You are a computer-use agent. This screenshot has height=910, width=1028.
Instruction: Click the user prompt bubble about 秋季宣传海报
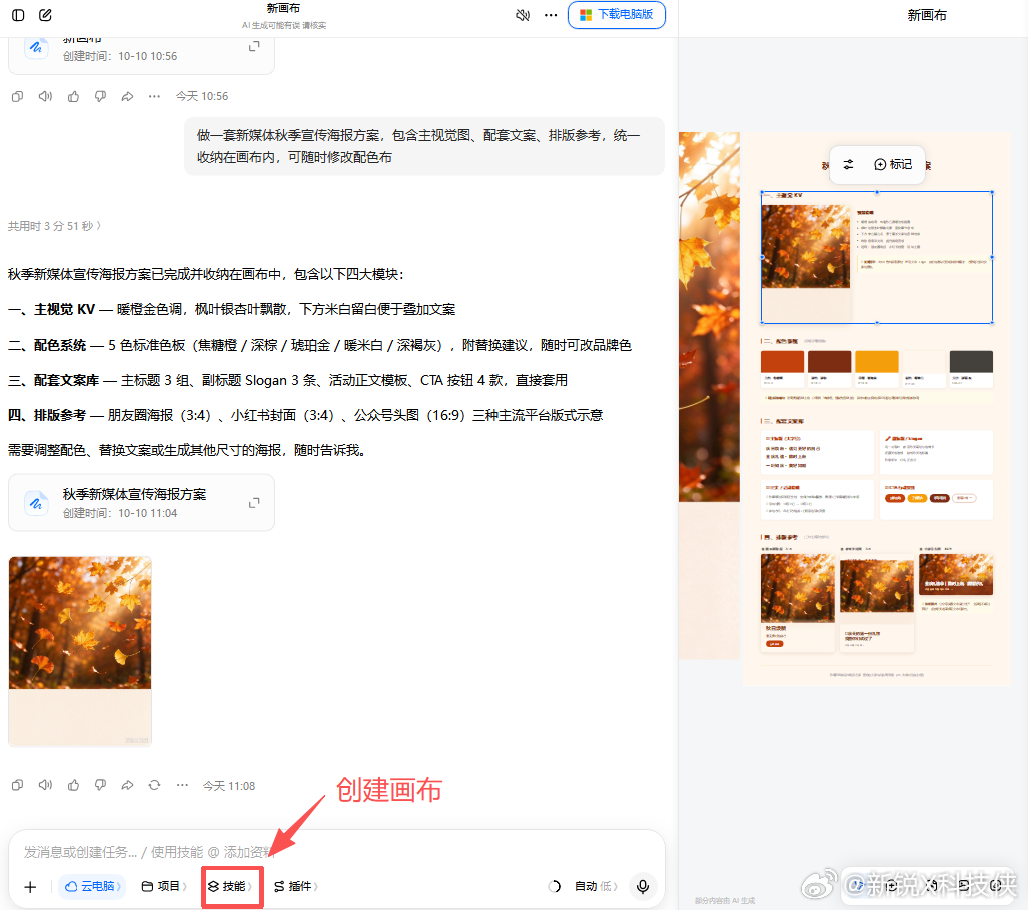(x=424, y=146)
